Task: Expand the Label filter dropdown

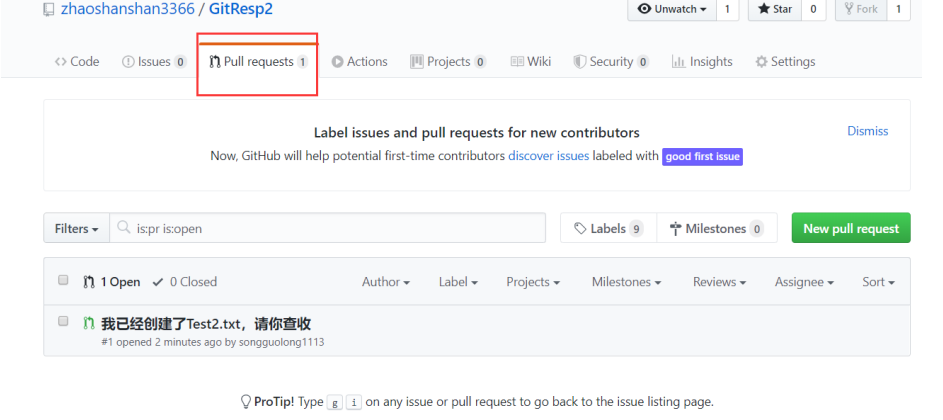Action: point(458,282)
